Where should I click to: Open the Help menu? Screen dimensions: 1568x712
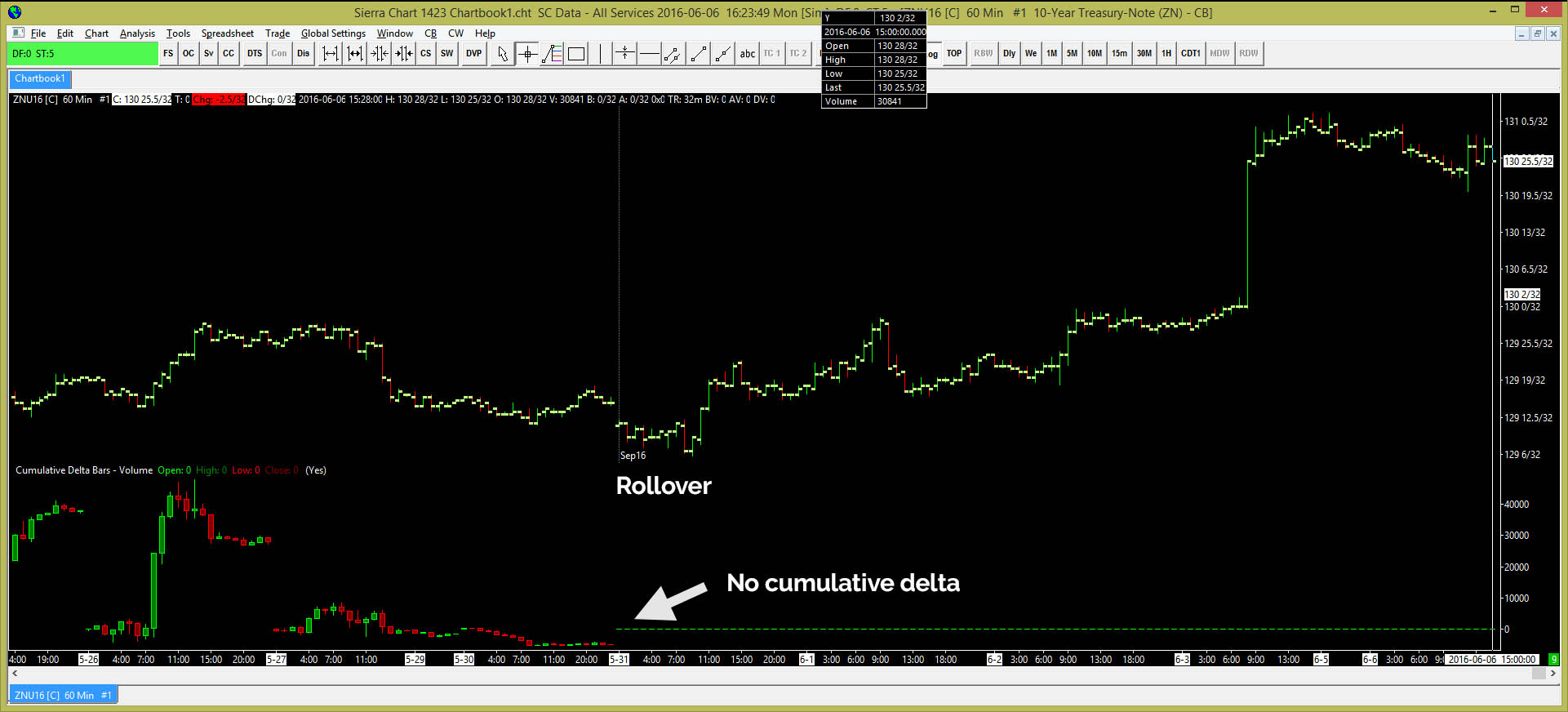pyautogui.click(x=485, y=33)
